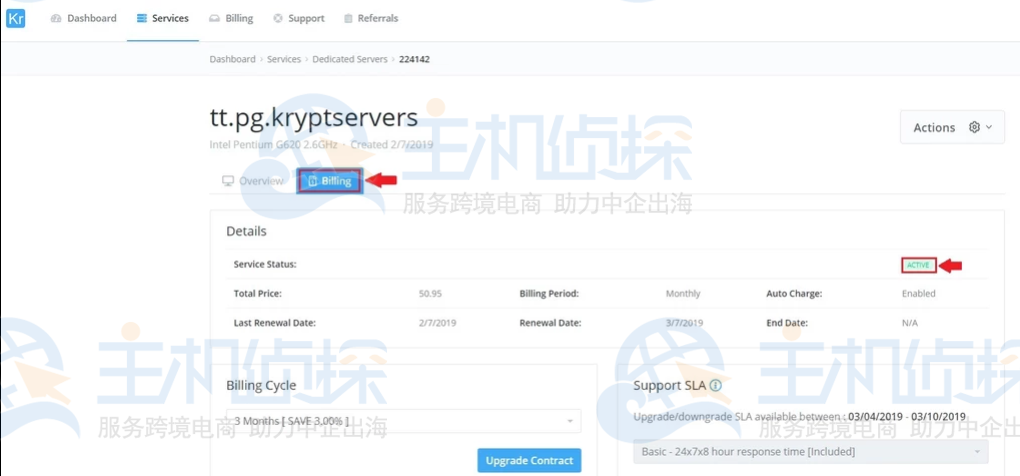
Task: Open the Support SLA level dropdown
Action: (811, 451)
